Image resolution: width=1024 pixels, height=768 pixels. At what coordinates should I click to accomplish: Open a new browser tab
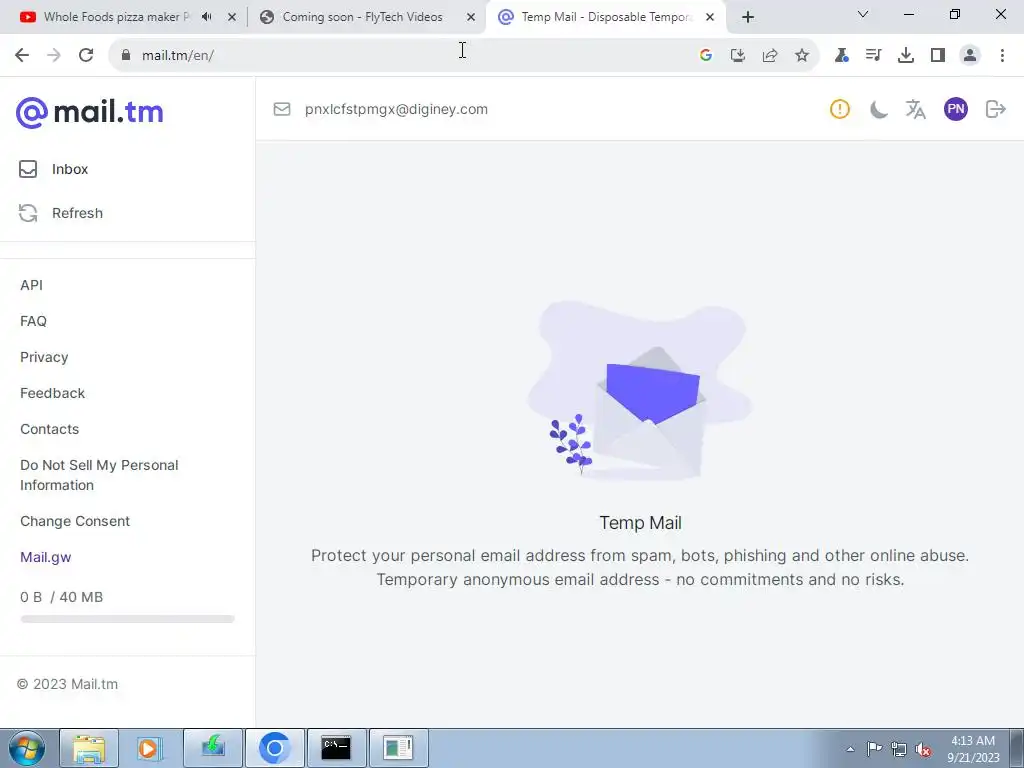pyautogui.click(x=748, y=17)
